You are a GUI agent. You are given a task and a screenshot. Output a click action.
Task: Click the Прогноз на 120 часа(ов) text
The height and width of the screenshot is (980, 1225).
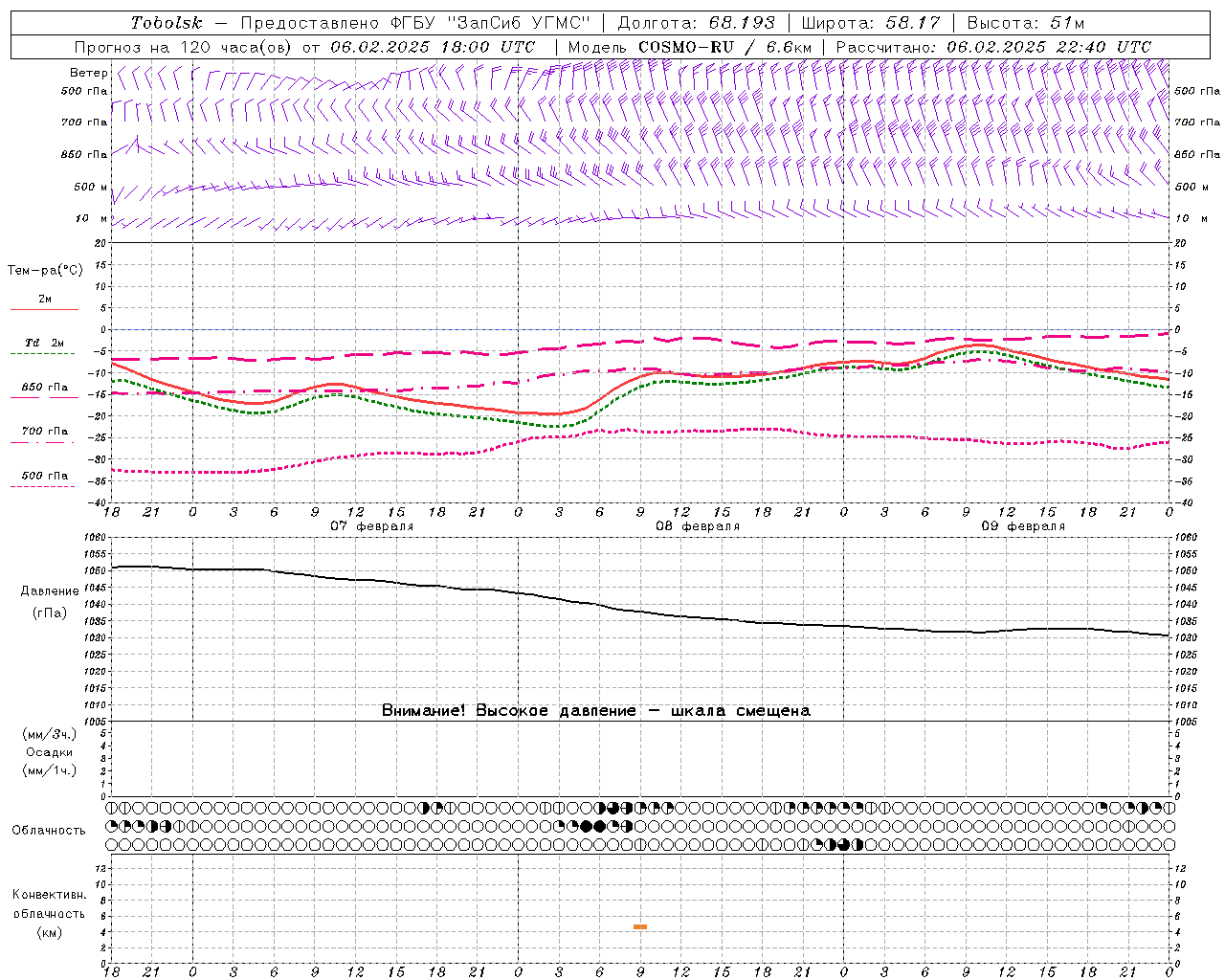click(185, 47)
